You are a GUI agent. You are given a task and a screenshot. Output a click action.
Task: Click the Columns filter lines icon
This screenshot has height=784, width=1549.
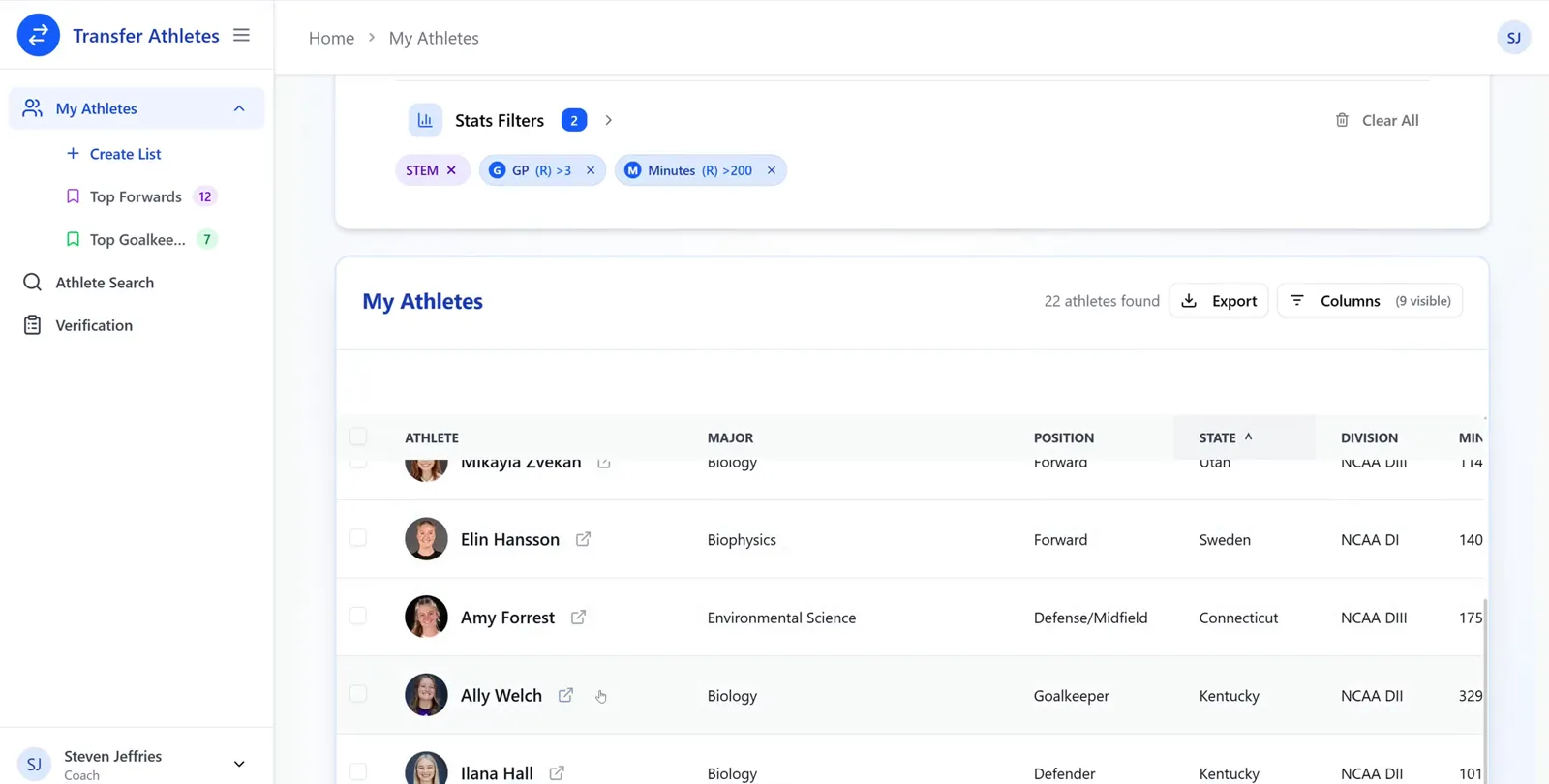click(x=1297, y=301)
